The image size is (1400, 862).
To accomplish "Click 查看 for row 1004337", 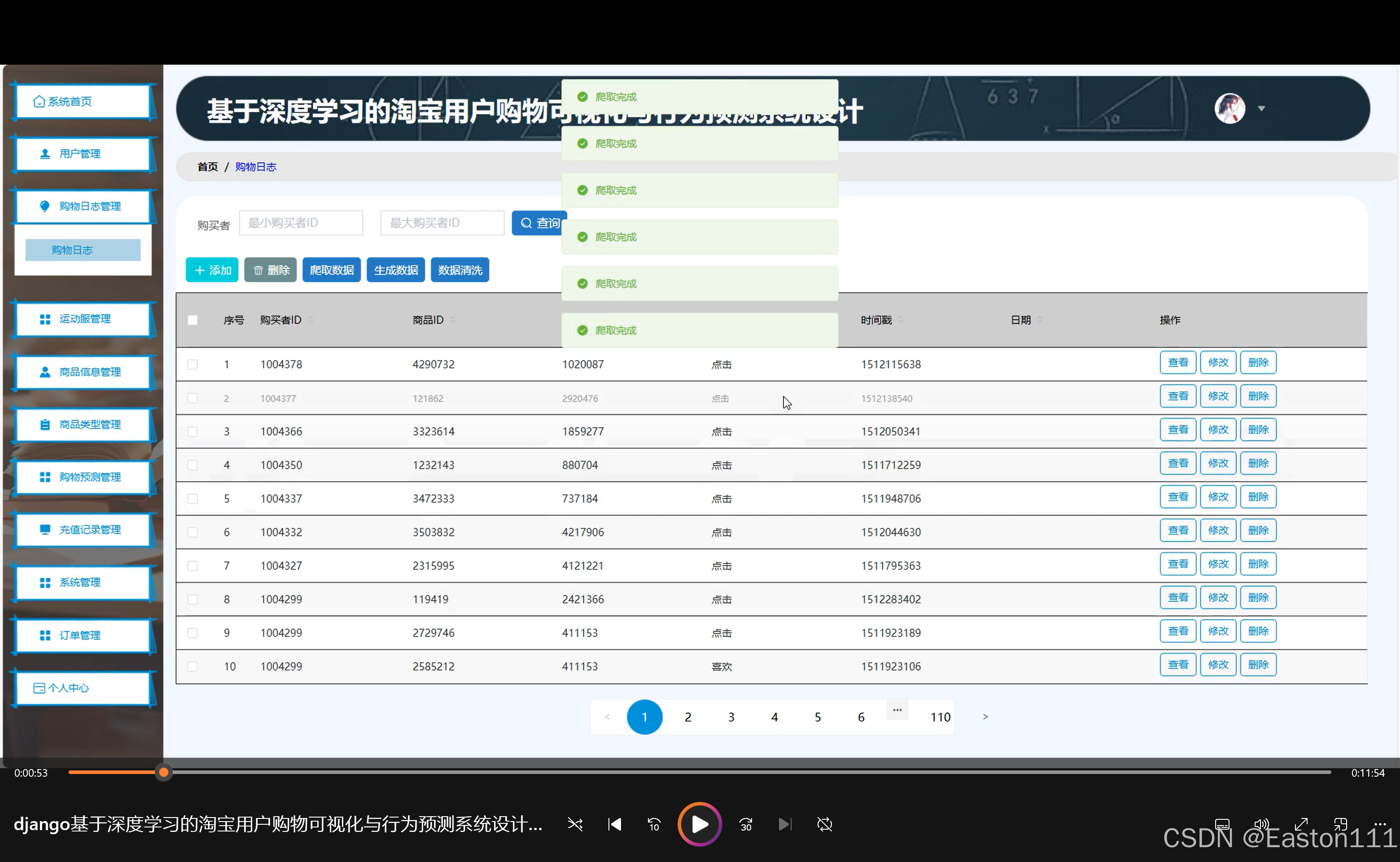I will [x=1178, y=497].
